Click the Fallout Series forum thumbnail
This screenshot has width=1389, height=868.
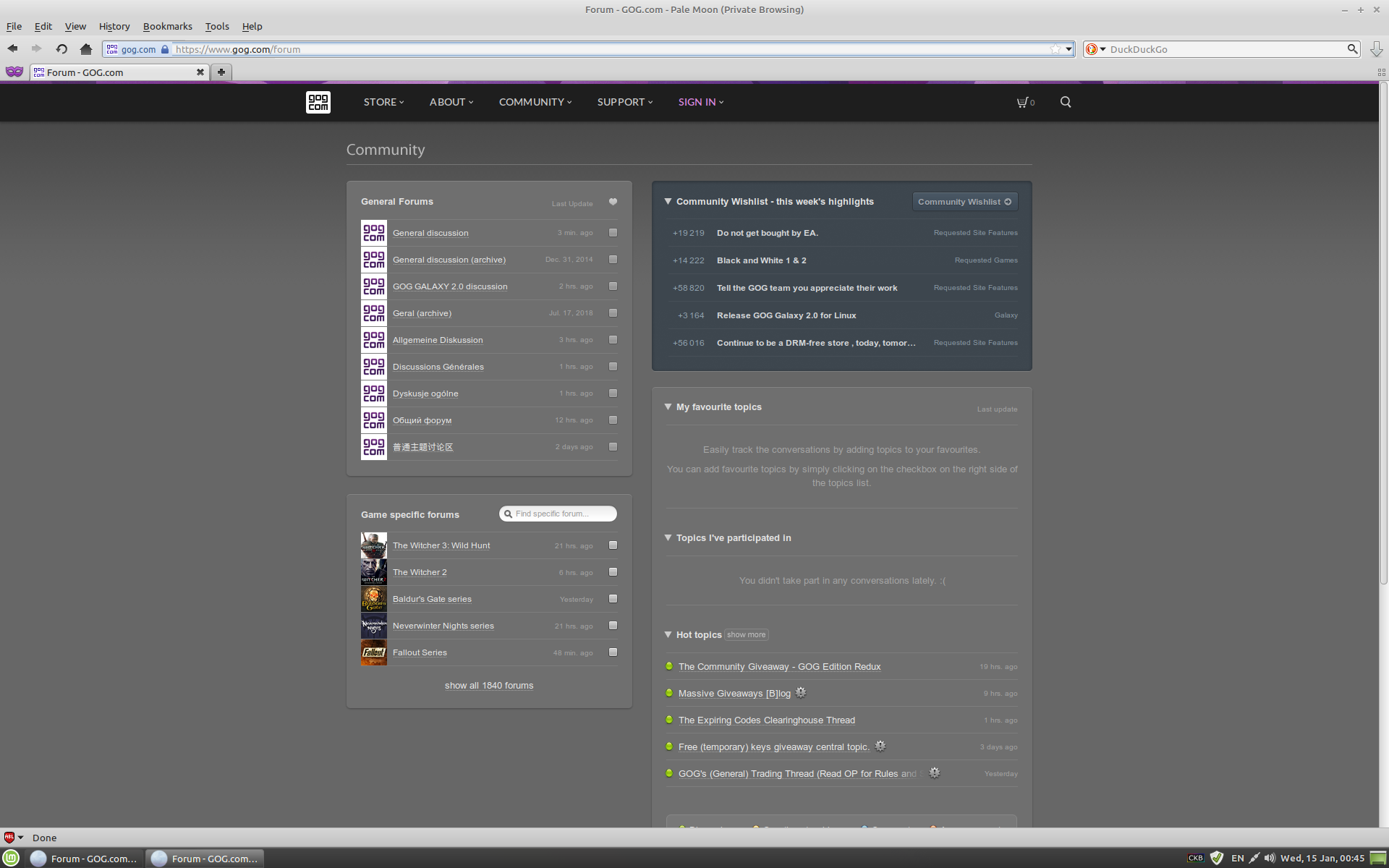(374, 652)
